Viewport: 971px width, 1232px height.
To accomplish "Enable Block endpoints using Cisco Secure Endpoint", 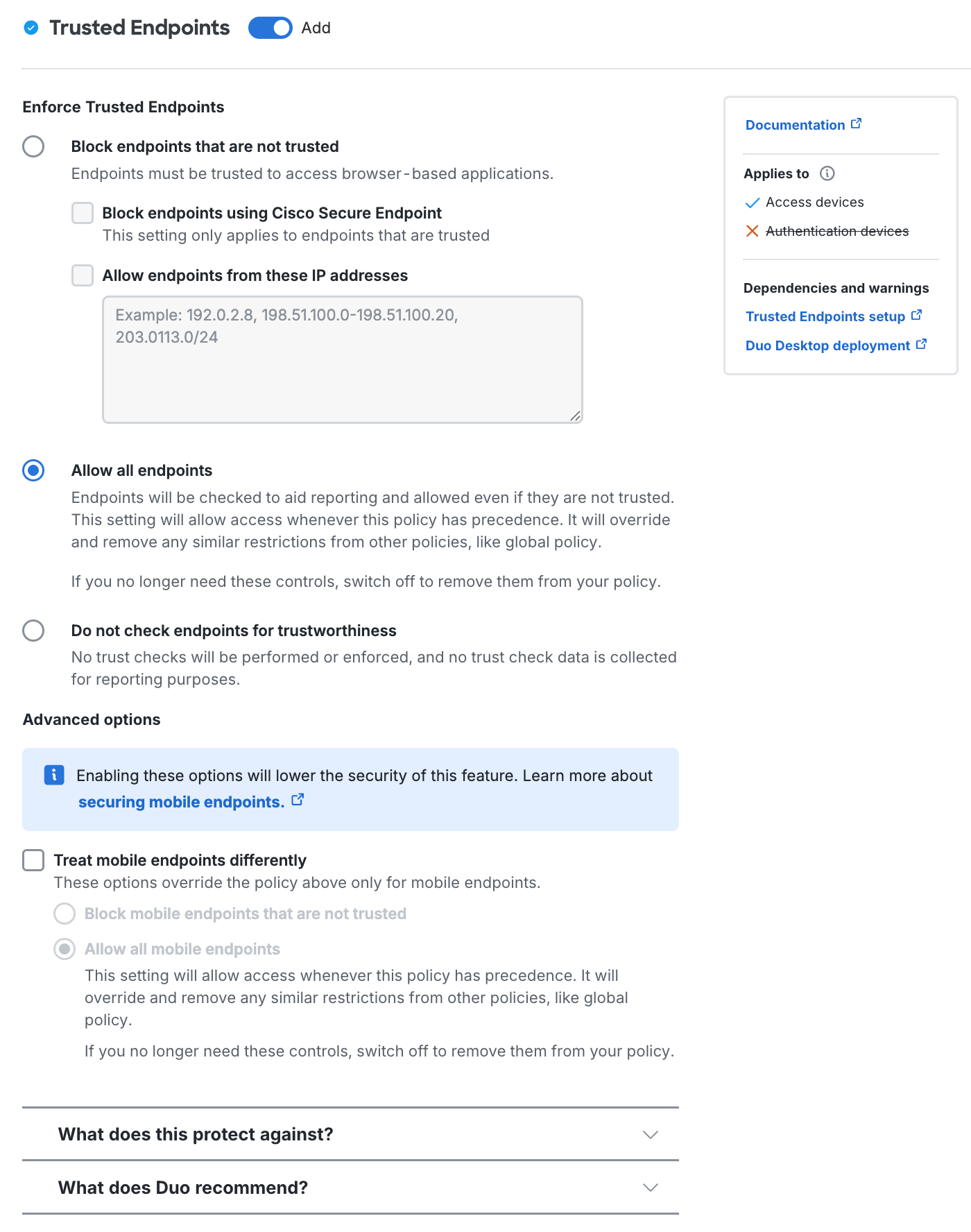I will click(82, 213).
